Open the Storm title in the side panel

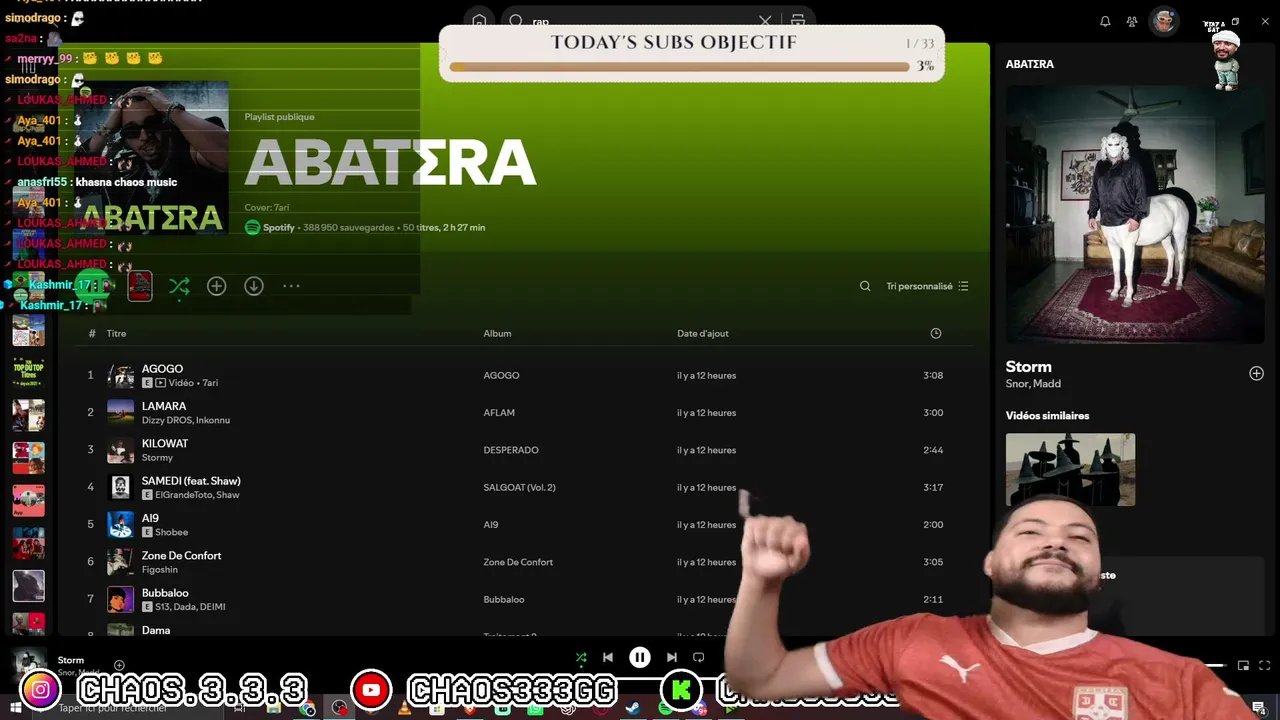click(1028, 367)
